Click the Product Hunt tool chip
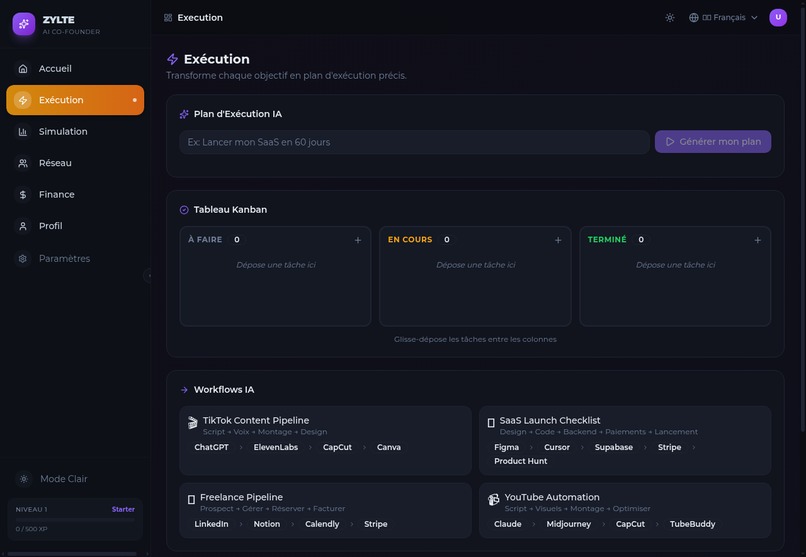The height and width of the screenshot is (557, 806). click(x=520, y=461)
